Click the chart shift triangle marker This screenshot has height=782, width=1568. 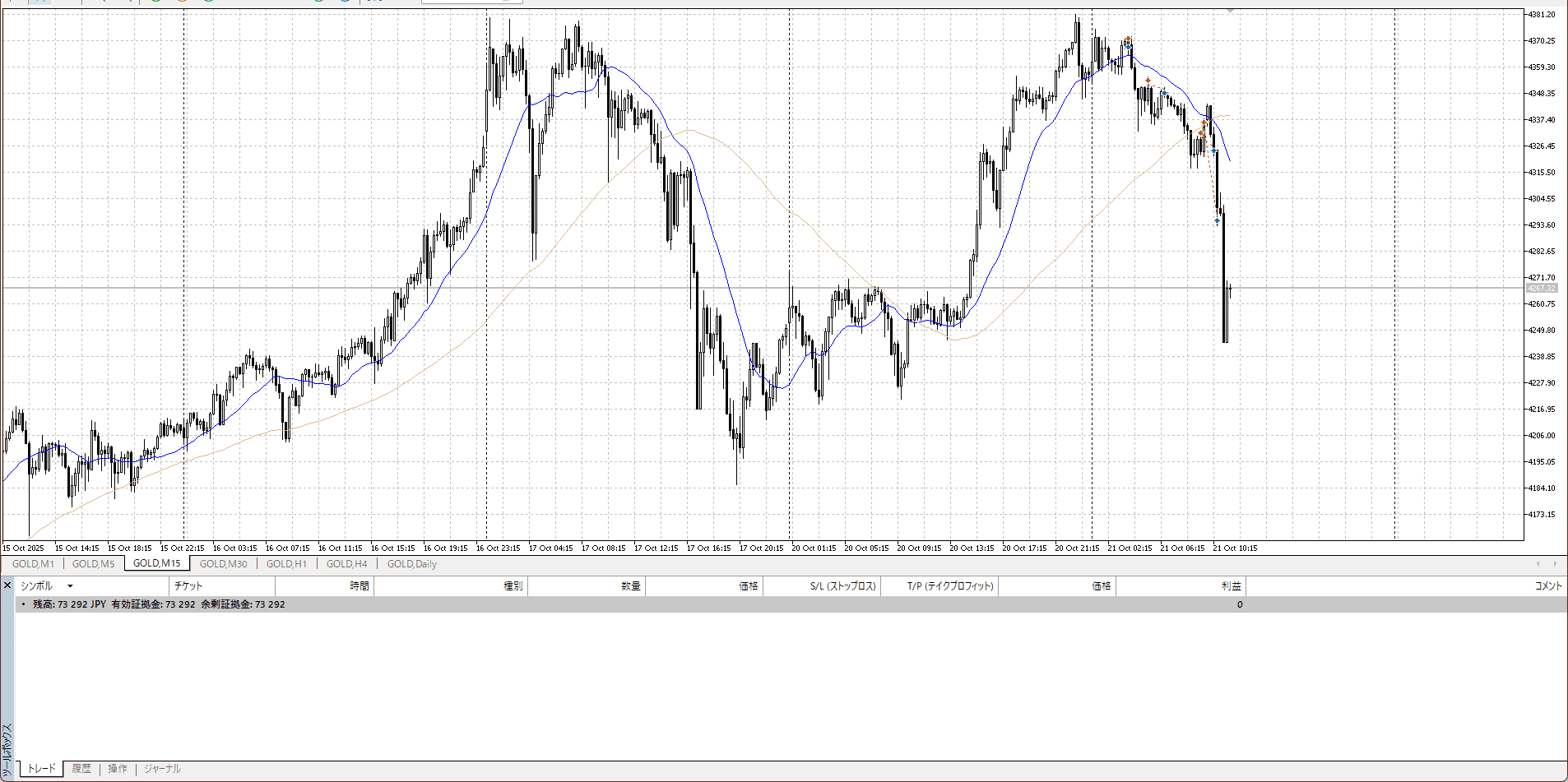(1230, 12)
